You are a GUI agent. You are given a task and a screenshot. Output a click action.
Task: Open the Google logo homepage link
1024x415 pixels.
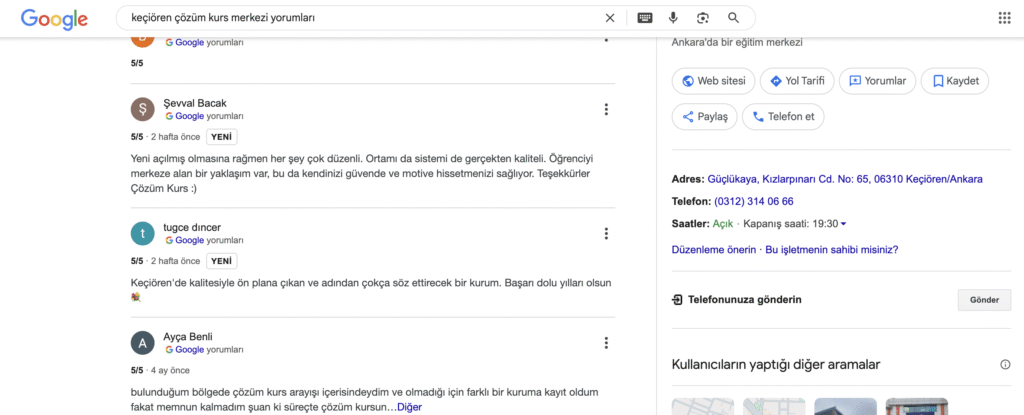point(54,18)
